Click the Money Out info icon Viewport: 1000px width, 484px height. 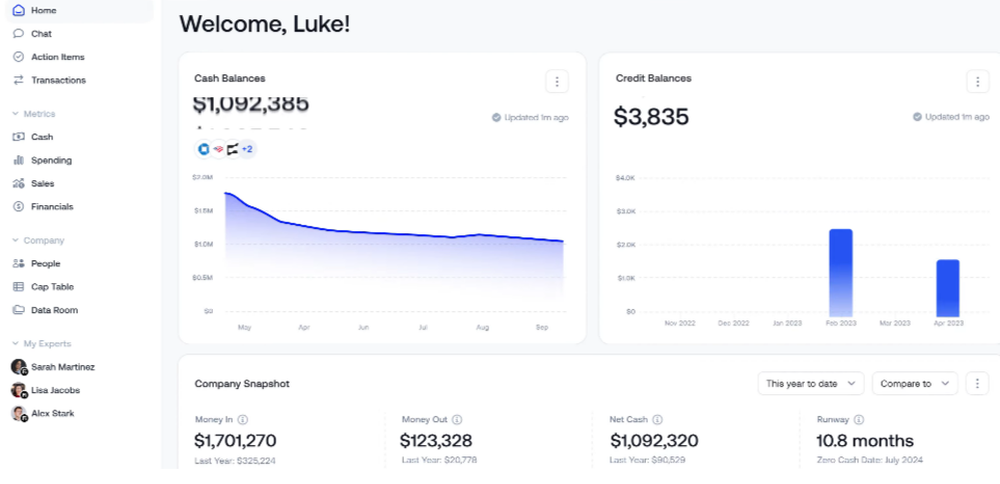(x=457, y=420)
